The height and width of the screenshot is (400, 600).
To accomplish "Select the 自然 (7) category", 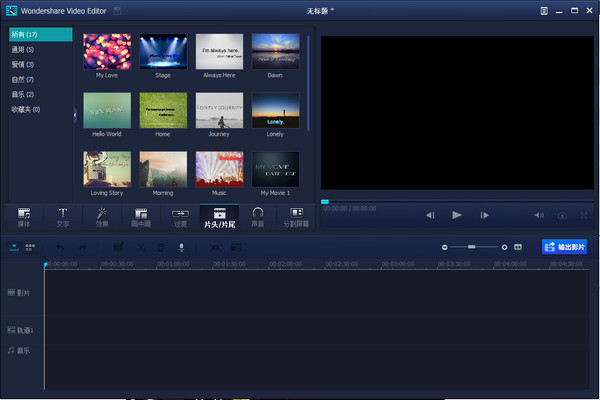I will pos(23,79).
